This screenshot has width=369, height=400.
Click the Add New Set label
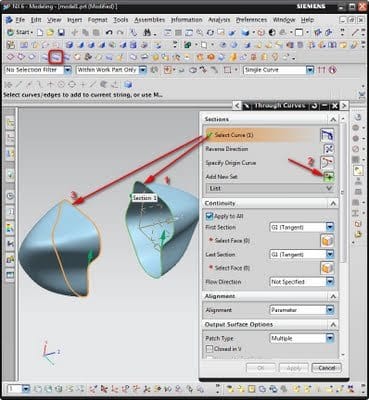tap(221, 177)
